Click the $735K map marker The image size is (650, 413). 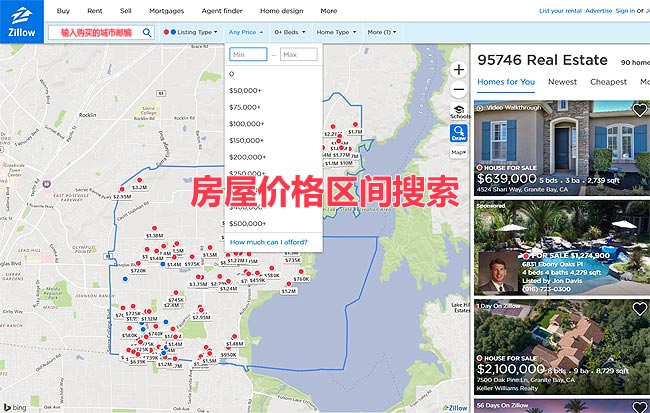[x=293, y=260]
